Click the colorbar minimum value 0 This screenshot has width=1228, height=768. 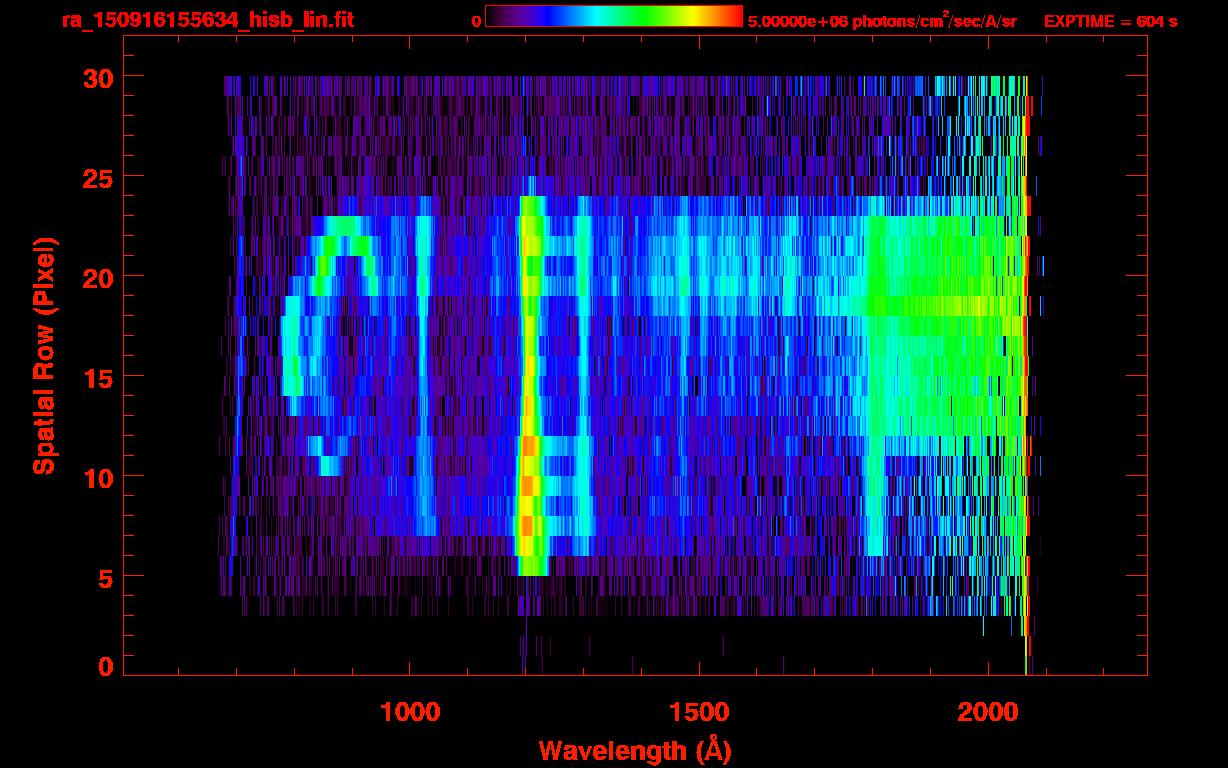click(x=476, y=21)
